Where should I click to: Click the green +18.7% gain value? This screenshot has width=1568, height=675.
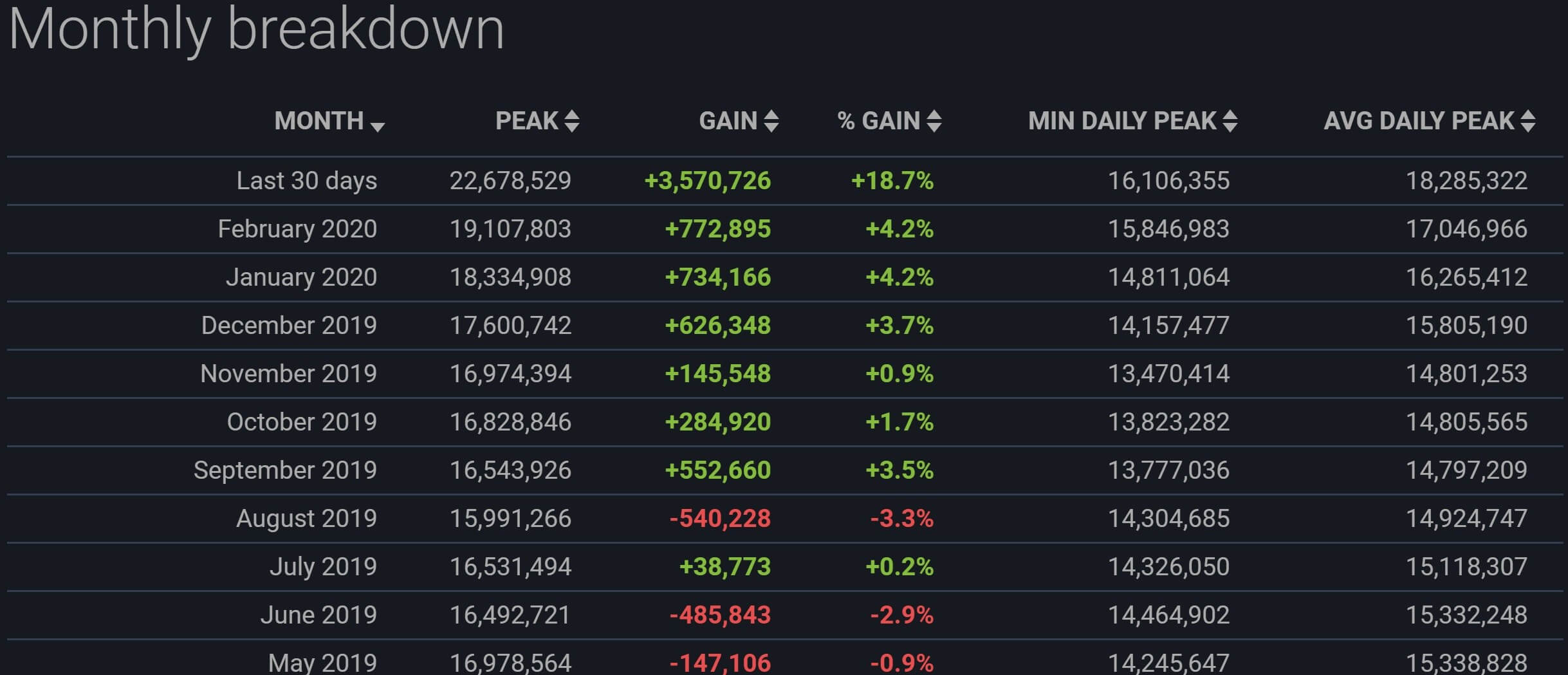coord(892,181)
